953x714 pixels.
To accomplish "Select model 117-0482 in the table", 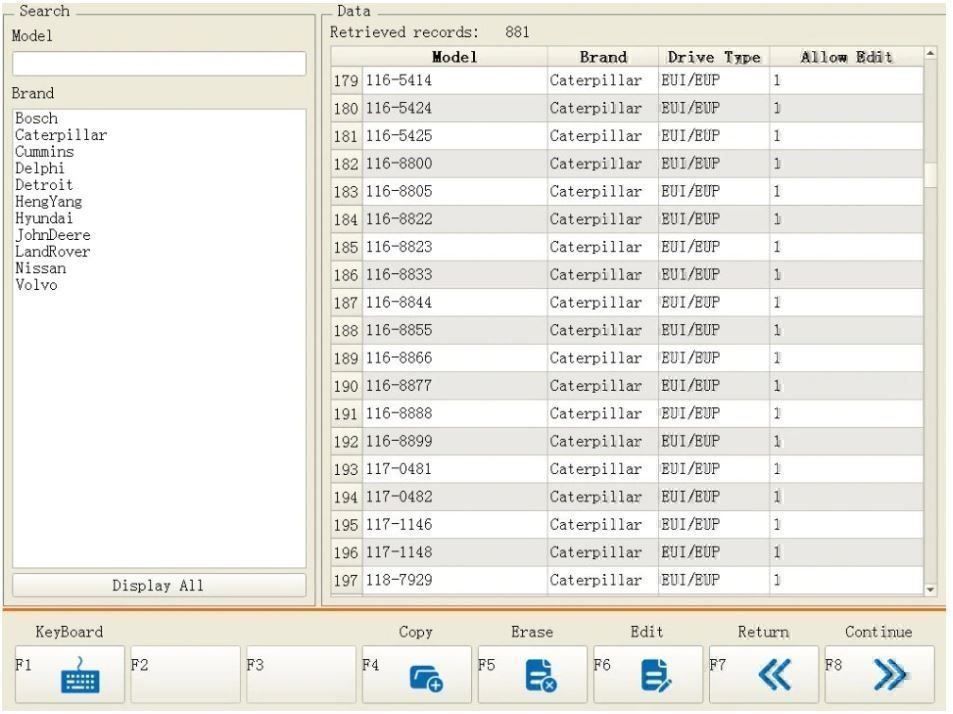I will point(455,496).
